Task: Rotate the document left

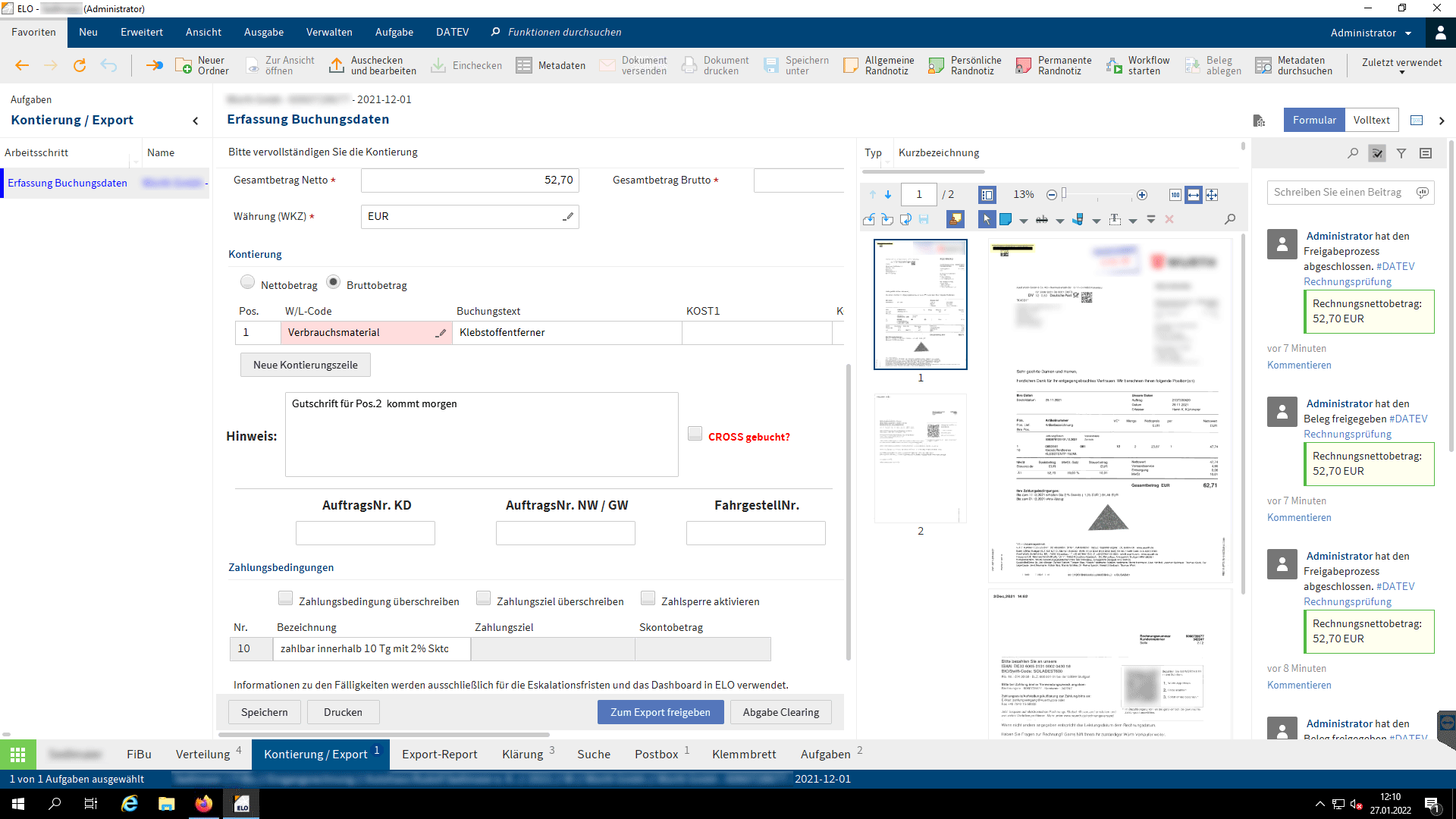Action: coord(869,219)
